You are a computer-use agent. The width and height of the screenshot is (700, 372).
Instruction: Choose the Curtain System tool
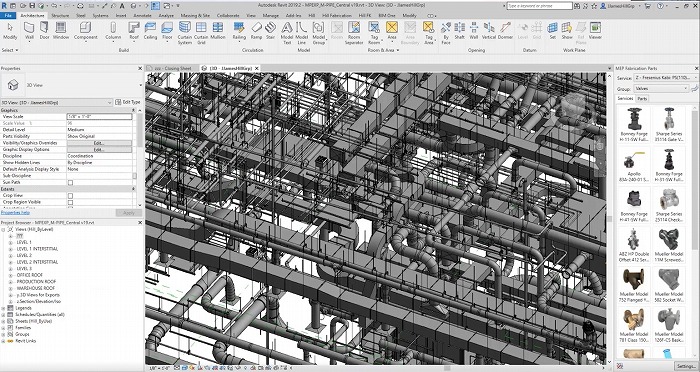(185, 33)
